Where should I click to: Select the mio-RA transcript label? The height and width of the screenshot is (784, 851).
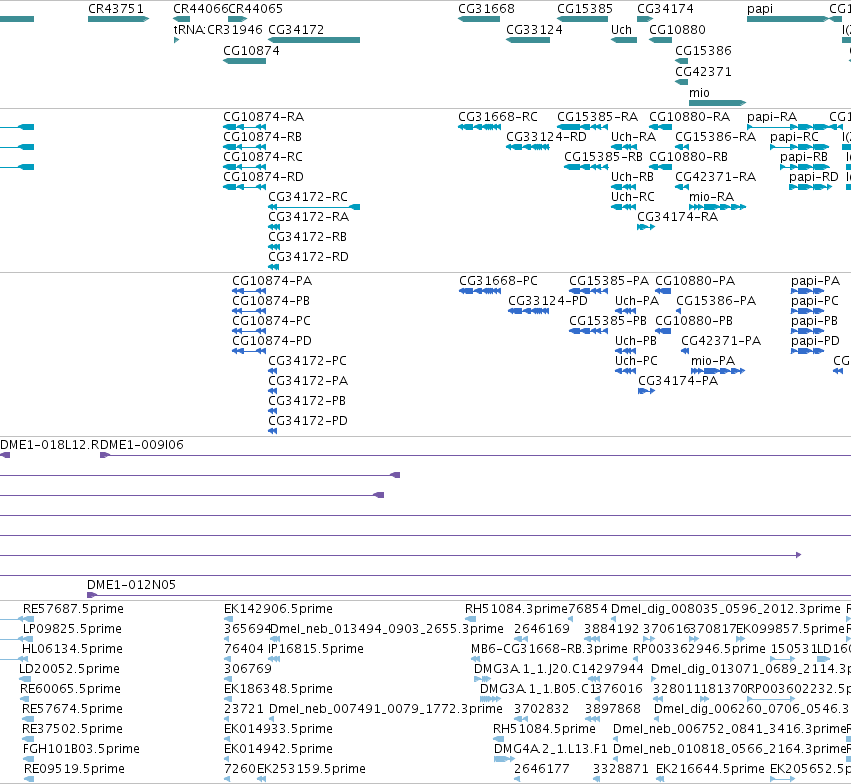(x=712, y=196)
